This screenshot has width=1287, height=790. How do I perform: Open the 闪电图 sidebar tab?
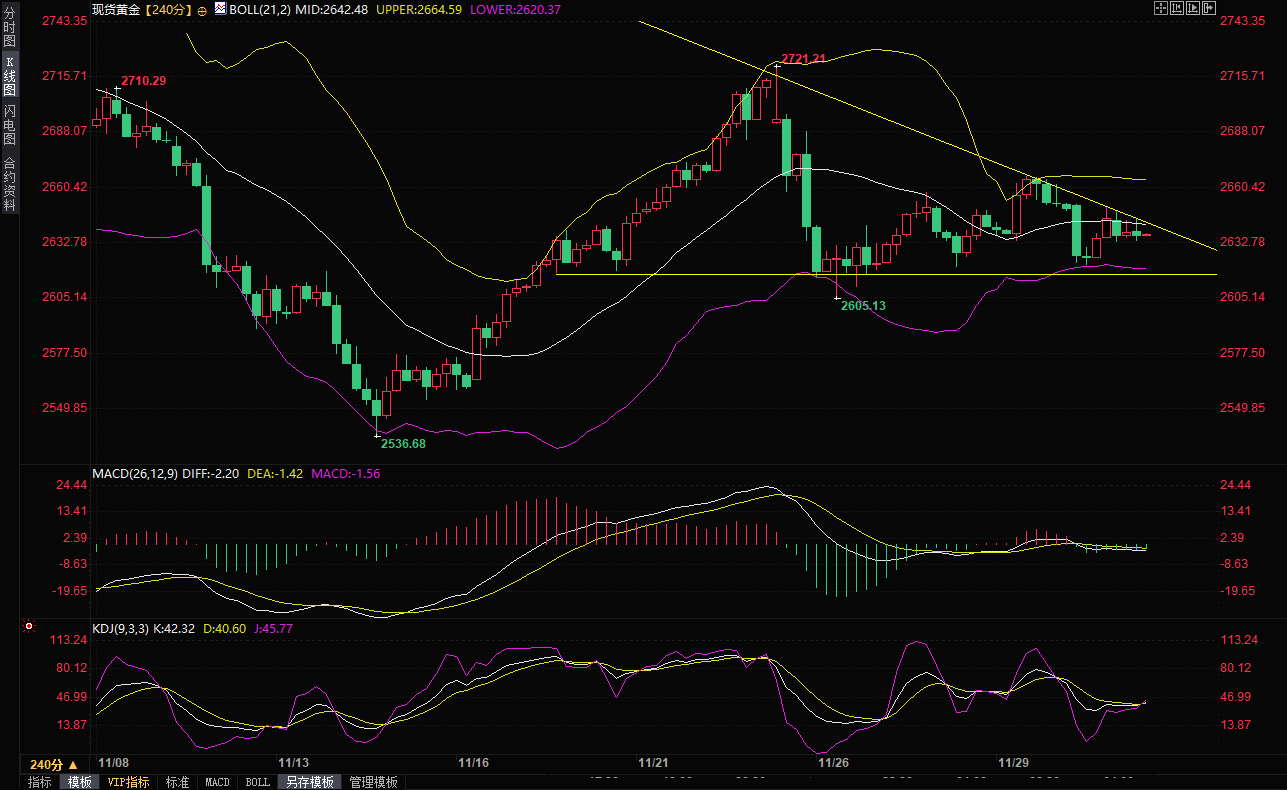click(9, 124)
